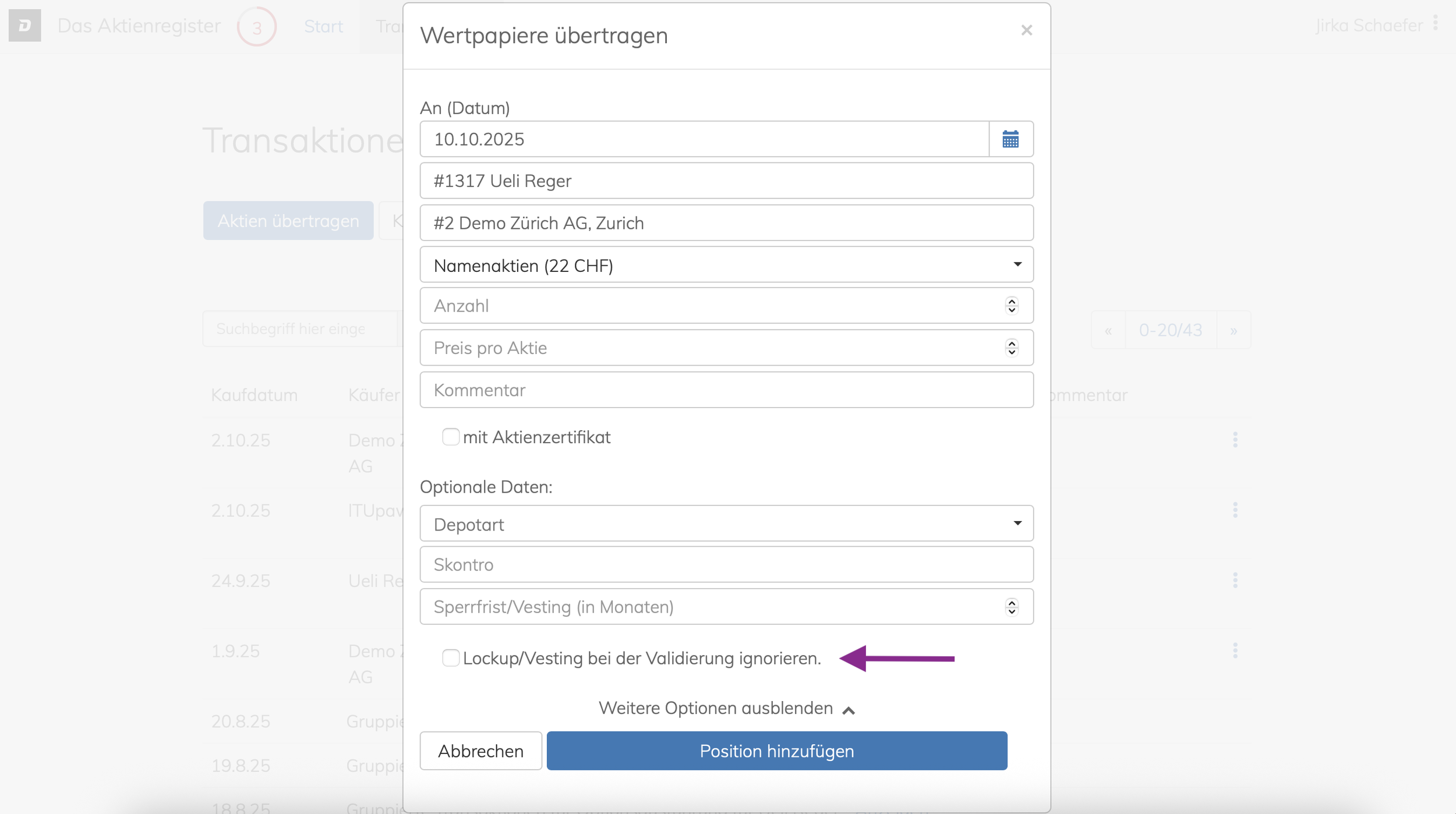Open row options for first 2.10.25 transaction
This screenshot has height=814, width=1456.
click(x=1235, y=440)
